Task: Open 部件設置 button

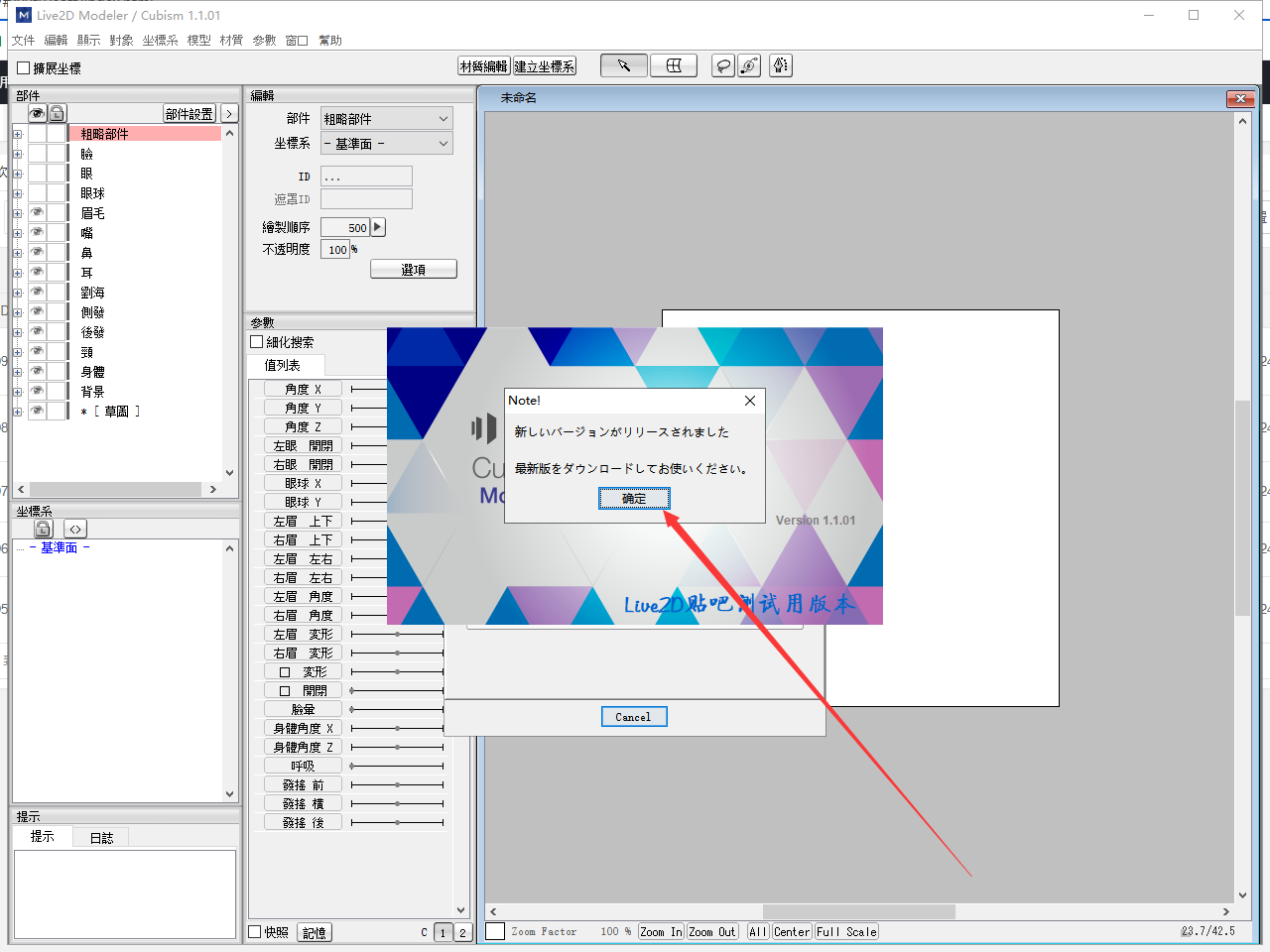Action: [x=190, y=114]
